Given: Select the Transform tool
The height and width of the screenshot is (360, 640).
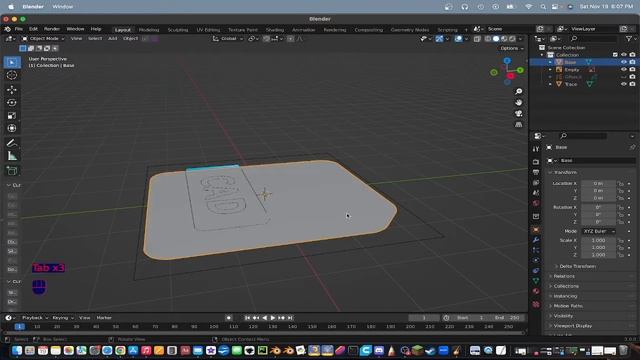Looking at the screenshot, I should tap(12, 128).
